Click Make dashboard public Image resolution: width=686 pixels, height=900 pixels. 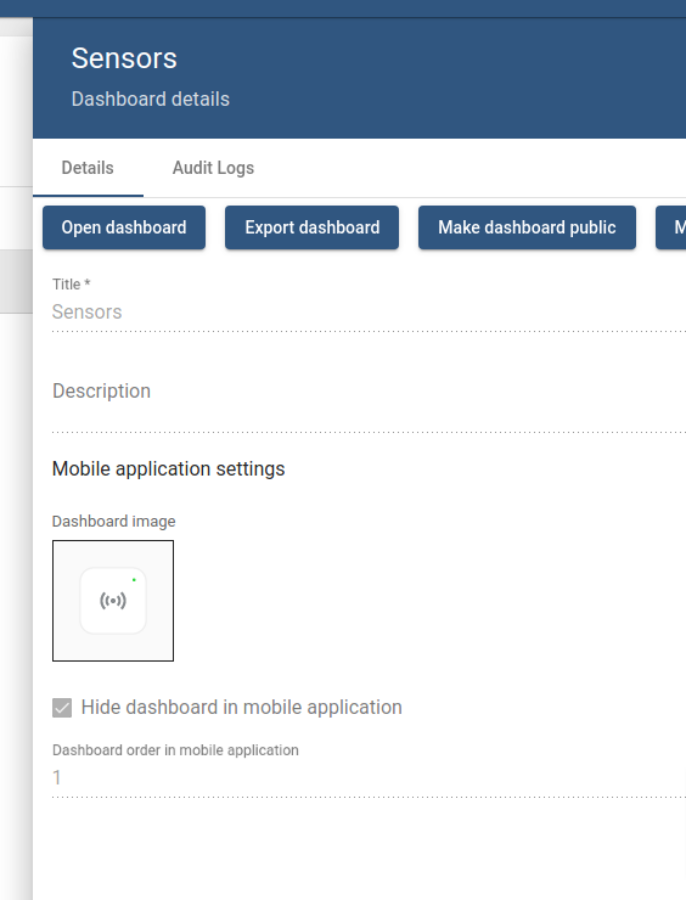pyautogui.click(x=526, y=228)
